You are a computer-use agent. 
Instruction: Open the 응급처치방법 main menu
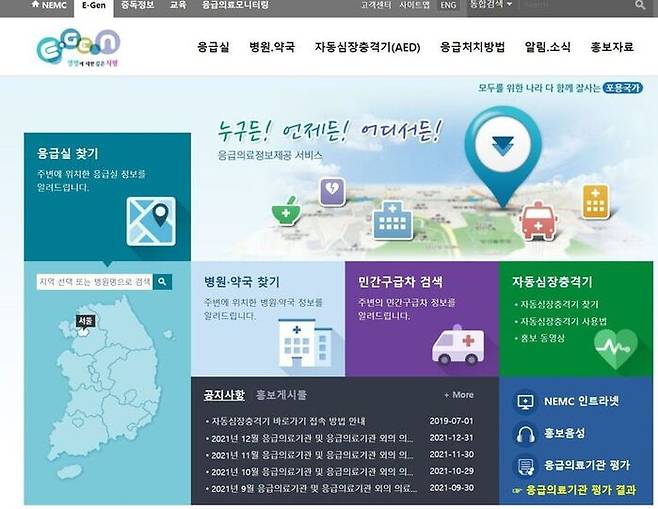[472, 47]
